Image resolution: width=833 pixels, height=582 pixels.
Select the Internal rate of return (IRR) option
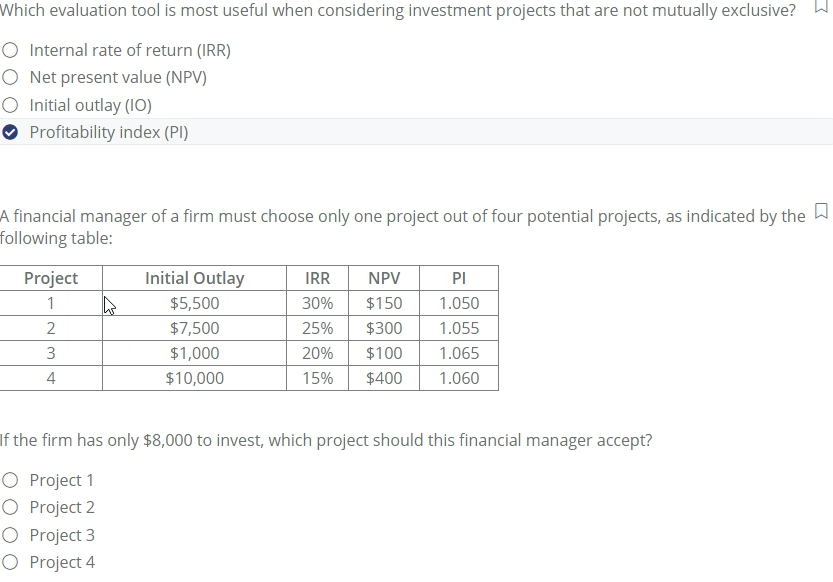10,50
